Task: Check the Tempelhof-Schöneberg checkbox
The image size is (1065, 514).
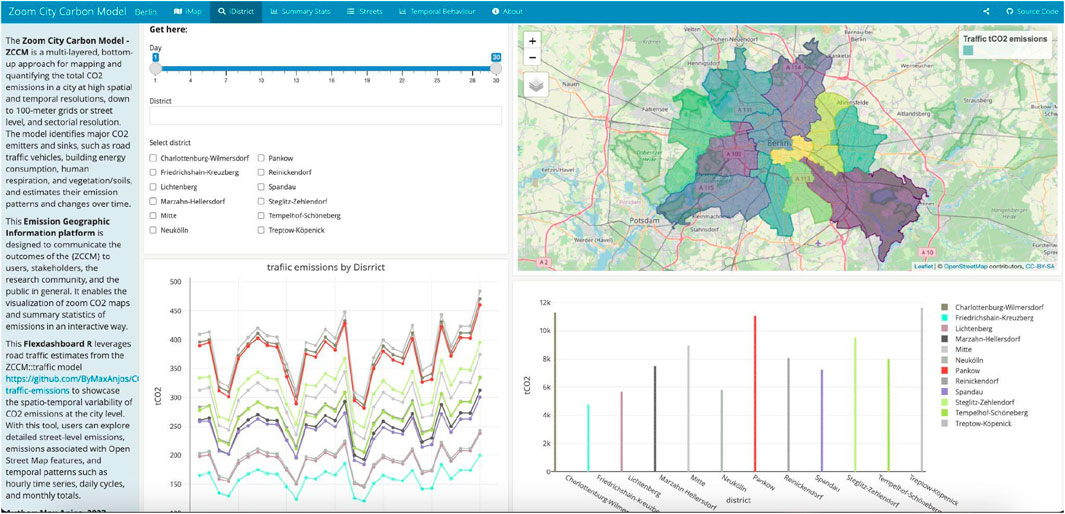Action: tap(261, 216)
